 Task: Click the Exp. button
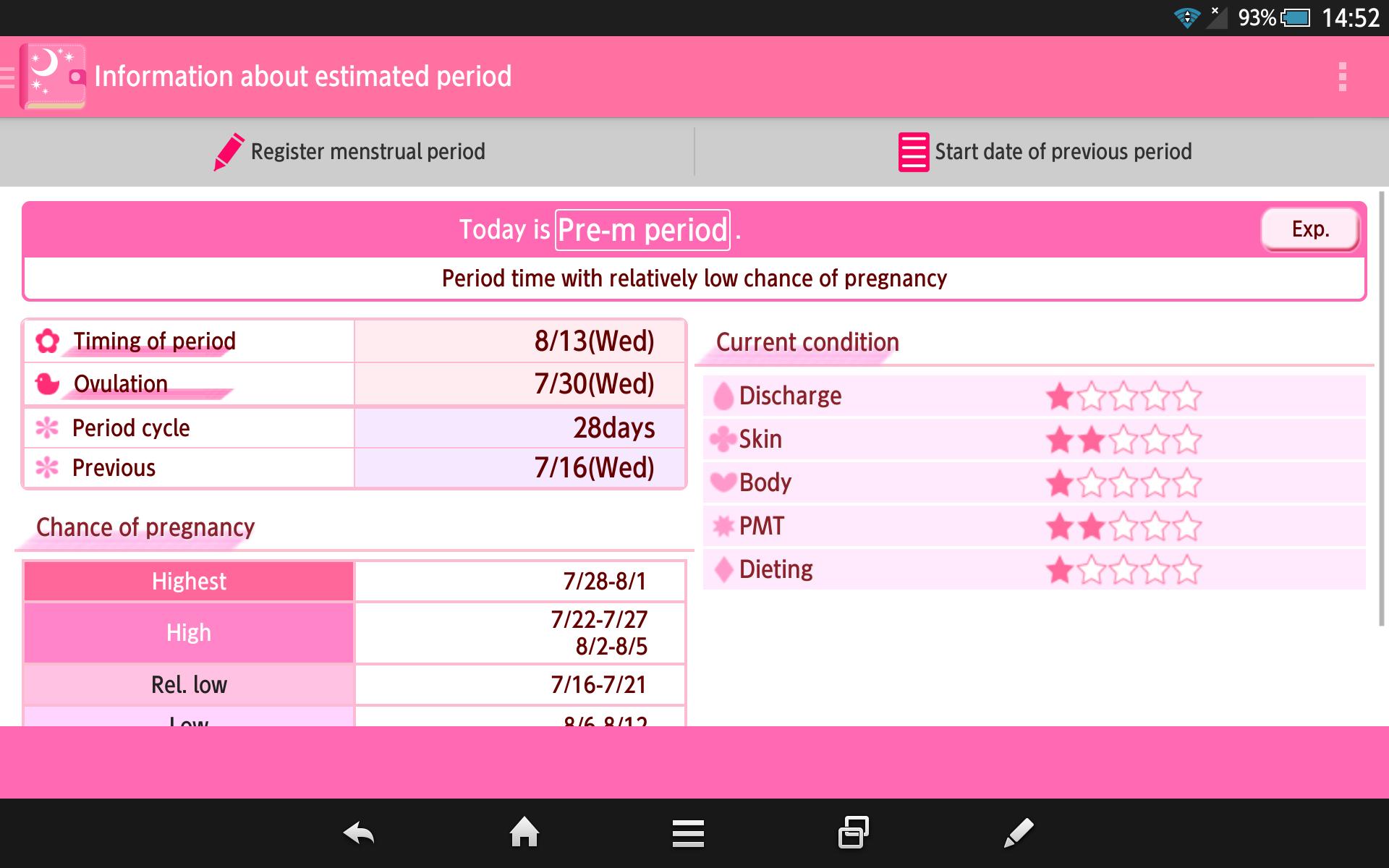[x=1310, y=230]
